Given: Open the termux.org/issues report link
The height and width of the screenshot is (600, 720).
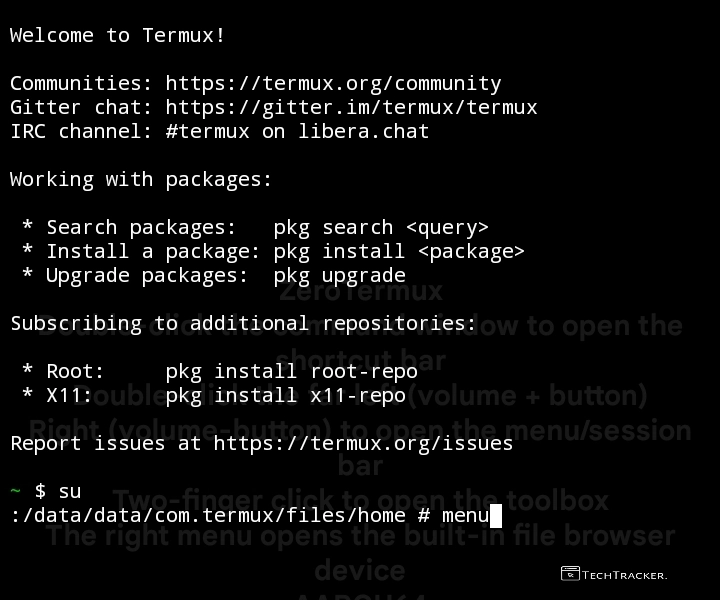Looking at the screenshot, I should [363, 443].
